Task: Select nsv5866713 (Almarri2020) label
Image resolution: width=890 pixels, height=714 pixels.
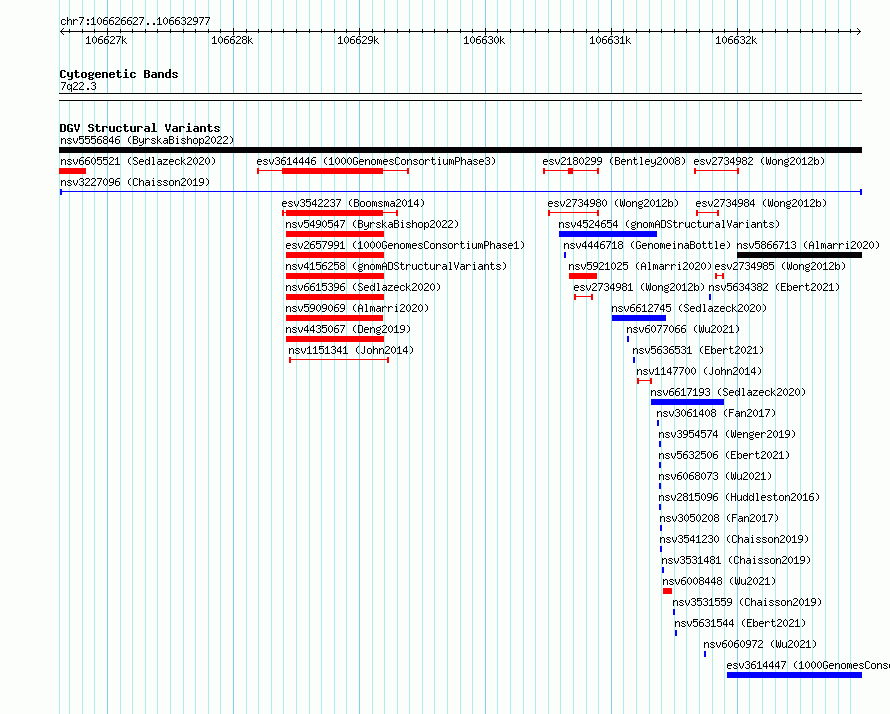Action: [808, 245]
